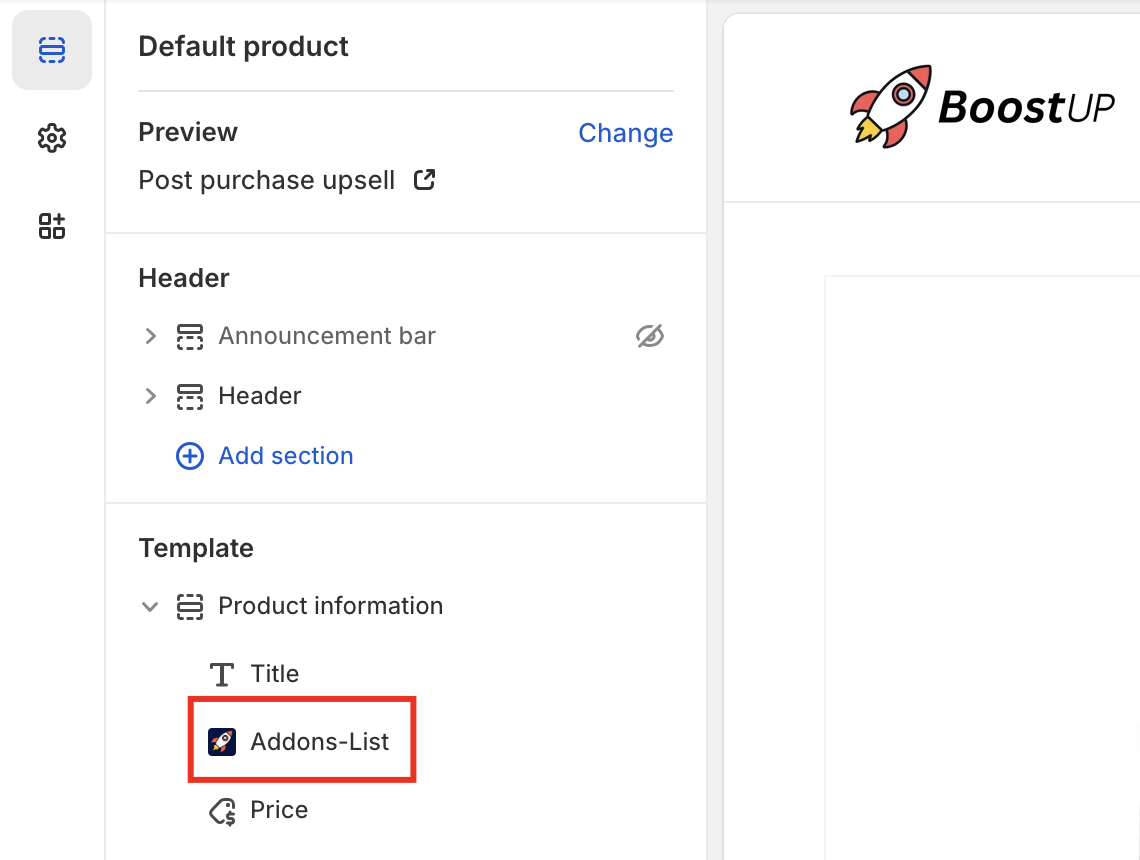Select the Announcement bar section label
1140x860 pixels.
[x=327, y=336]
